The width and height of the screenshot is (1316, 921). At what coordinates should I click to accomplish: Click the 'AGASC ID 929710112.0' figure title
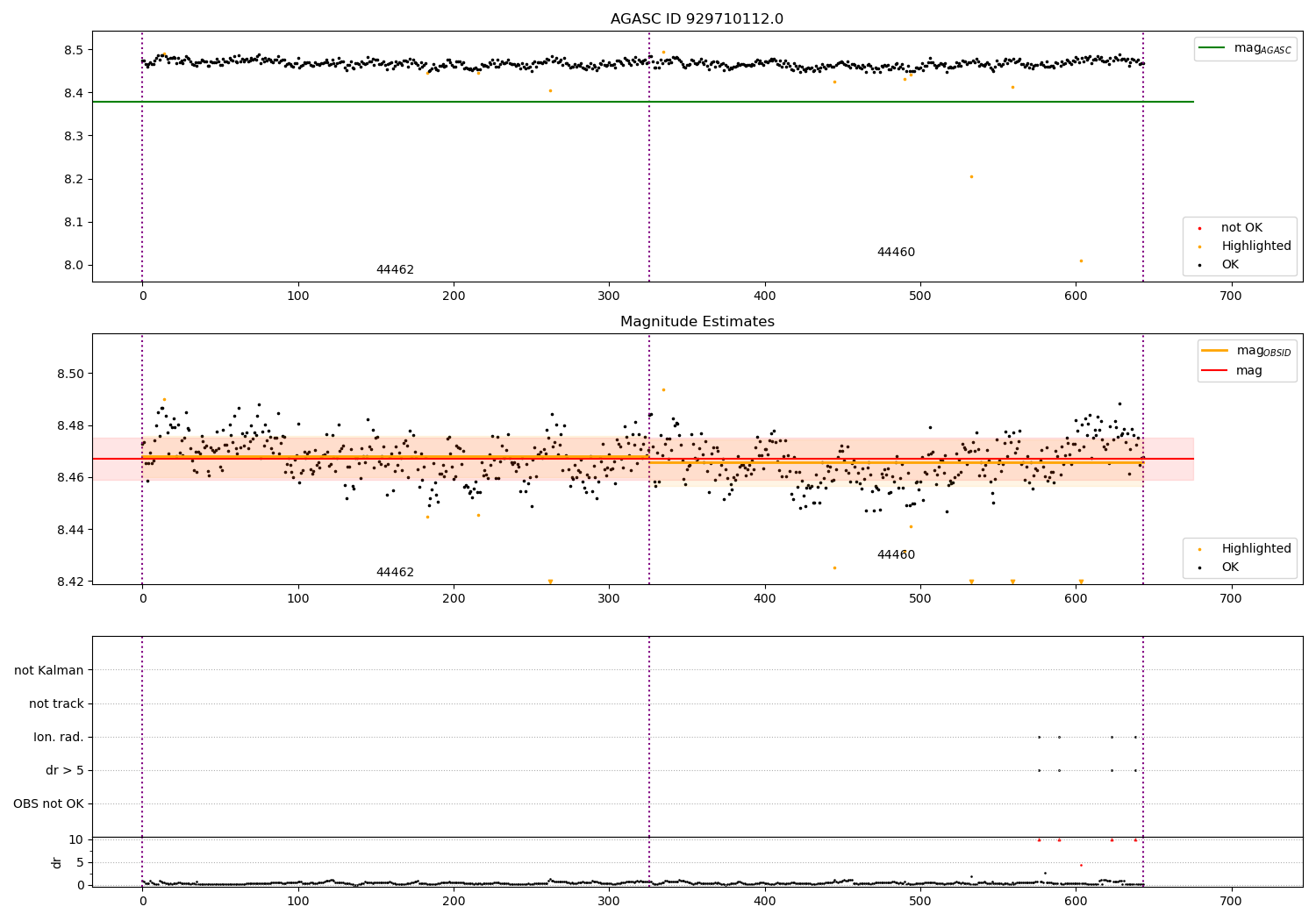coord(697,19)
